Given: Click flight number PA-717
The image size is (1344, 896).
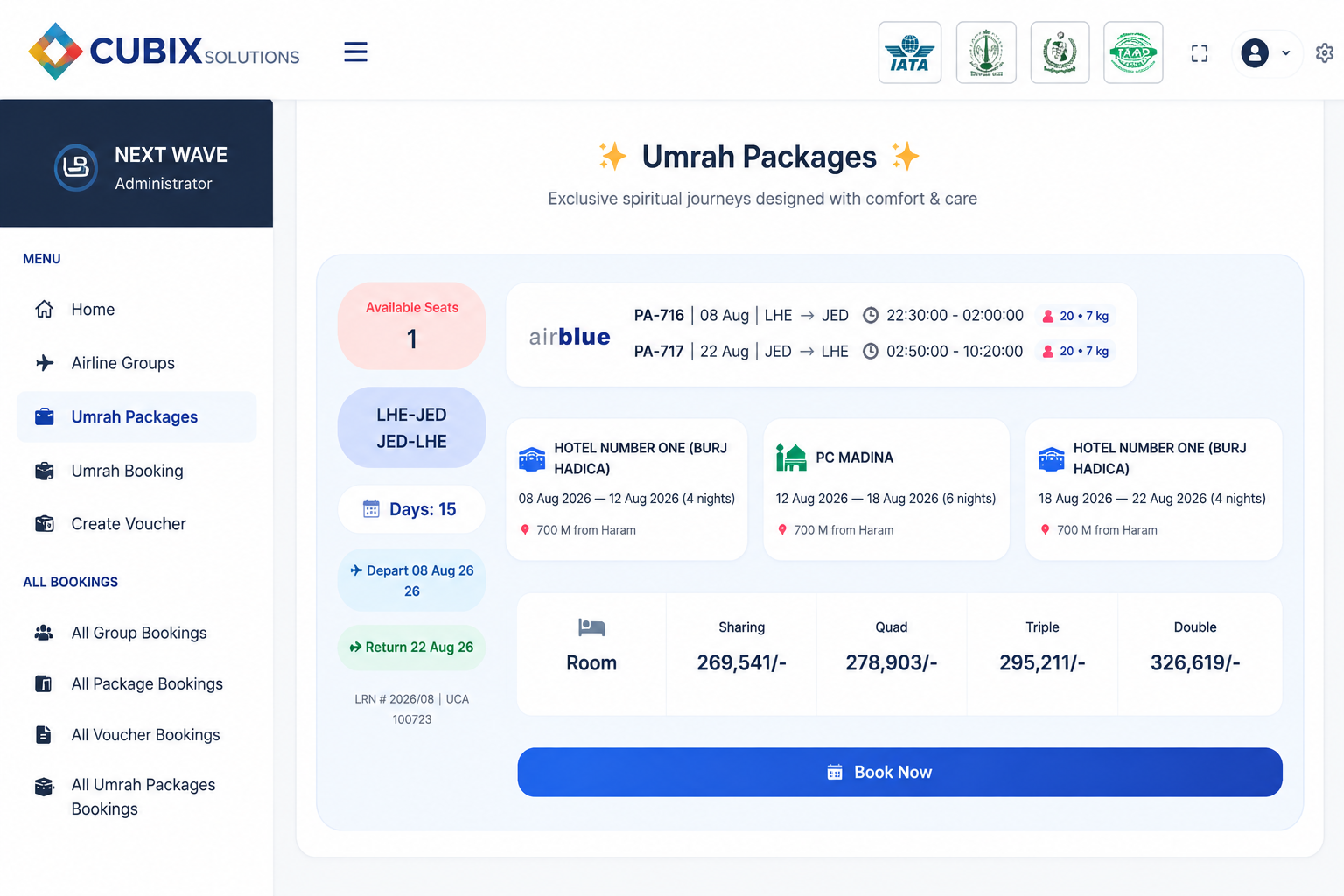Looking at the screenshot, I should click(659, 351).
